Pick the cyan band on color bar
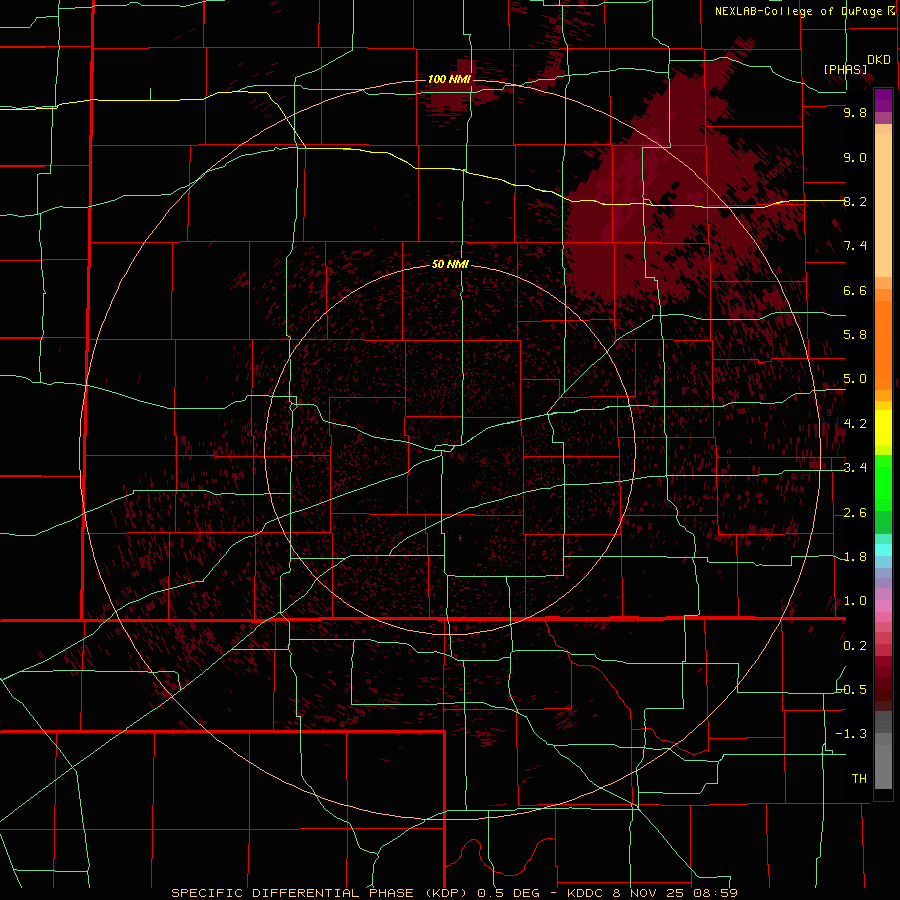 pos(883,549)
